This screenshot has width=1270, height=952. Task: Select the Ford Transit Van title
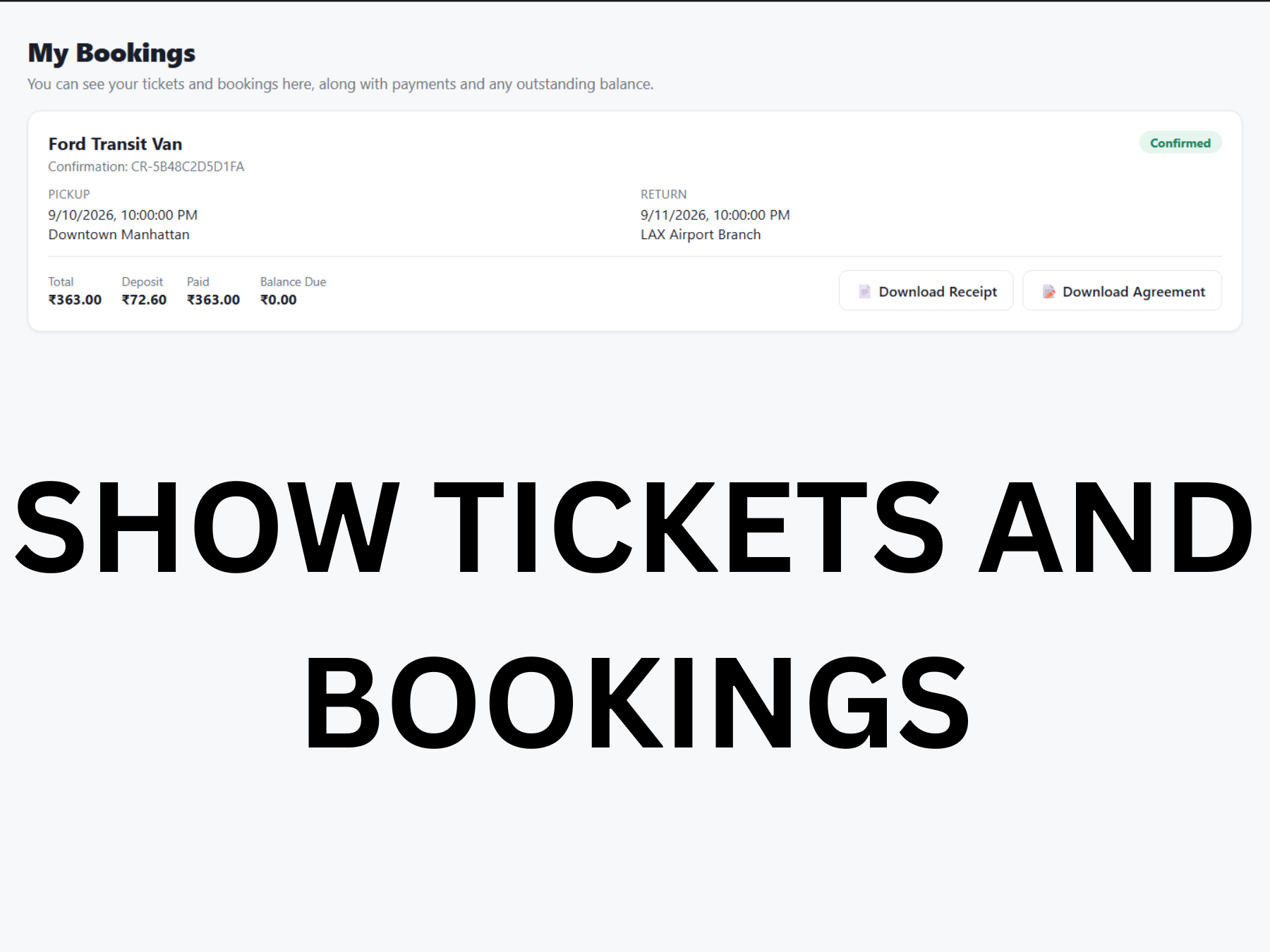coord(115,144)
